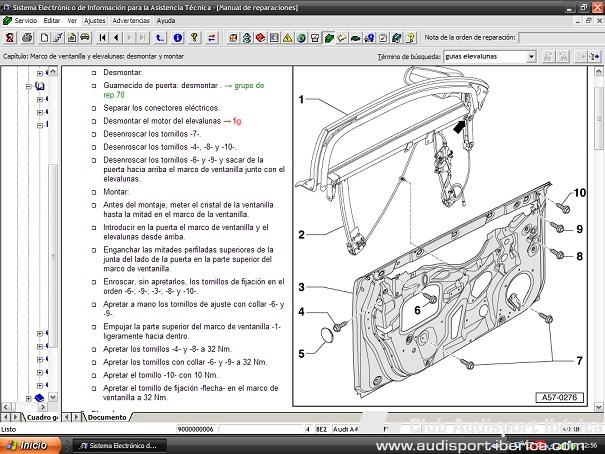The width and height of the screenshot is (605, 454).
Task: Click the '8E2' status bar entry
Action: coord(321,429)
